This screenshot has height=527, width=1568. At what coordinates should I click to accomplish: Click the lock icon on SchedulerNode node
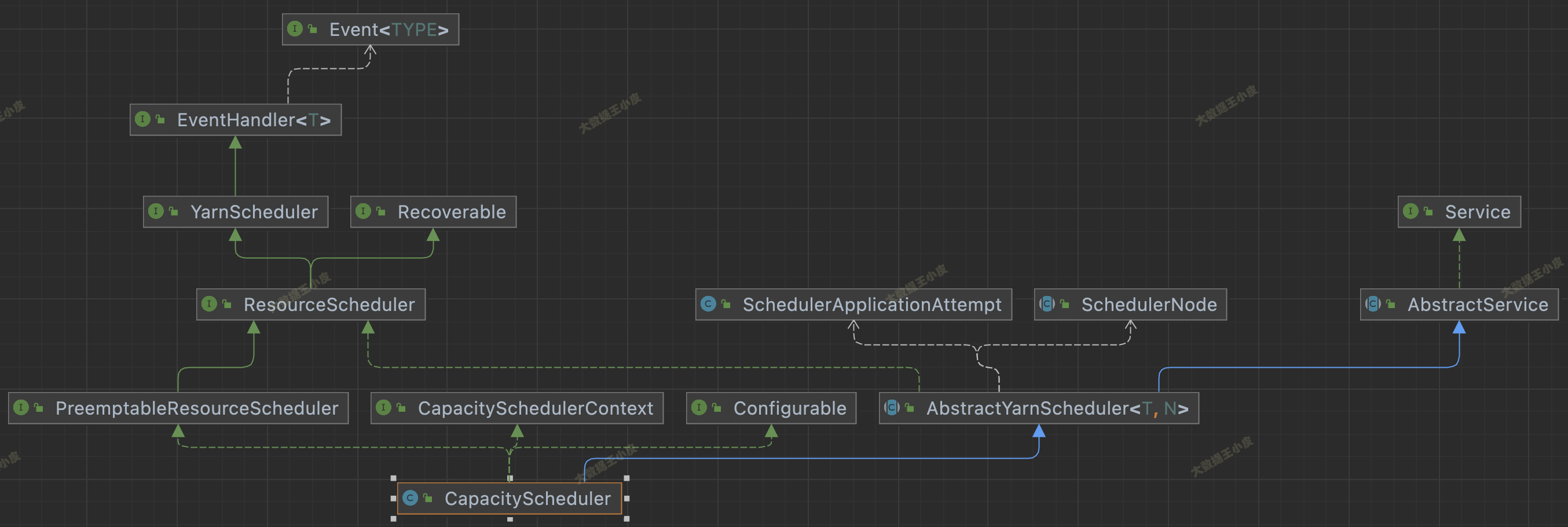pyautogui.click(x=1065, y=303)
